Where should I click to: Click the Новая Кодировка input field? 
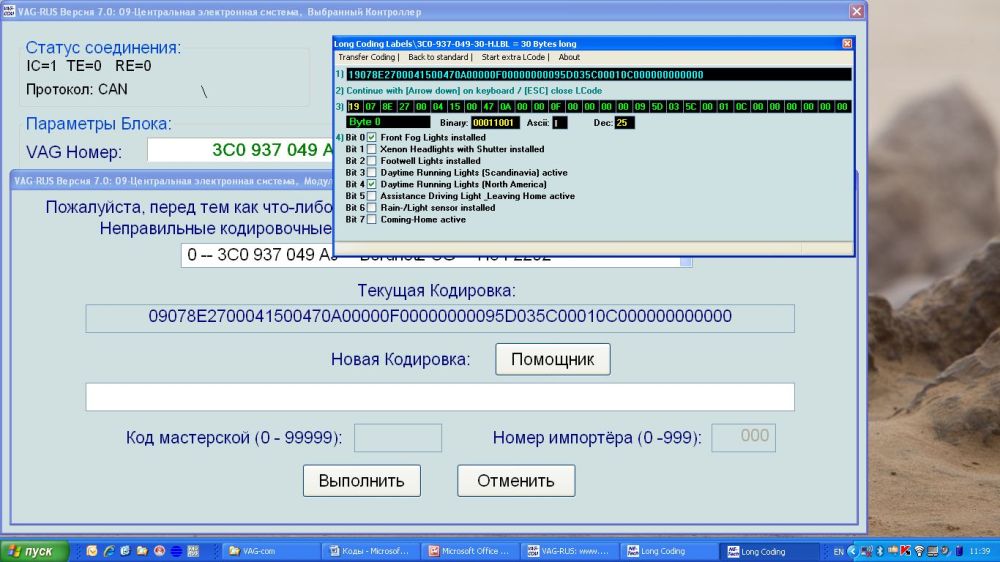click(x=439, y=397)
